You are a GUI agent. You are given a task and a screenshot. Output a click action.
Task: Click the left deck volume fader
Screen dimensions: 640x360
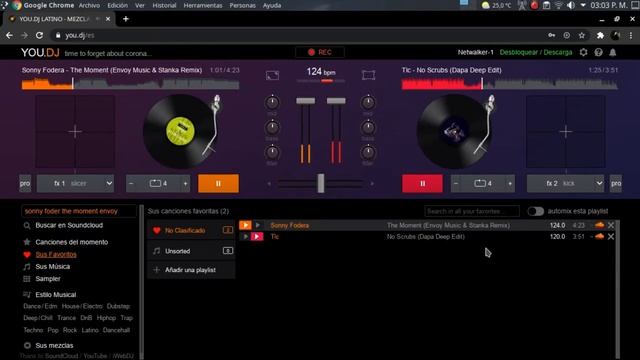tap(305, 100)
